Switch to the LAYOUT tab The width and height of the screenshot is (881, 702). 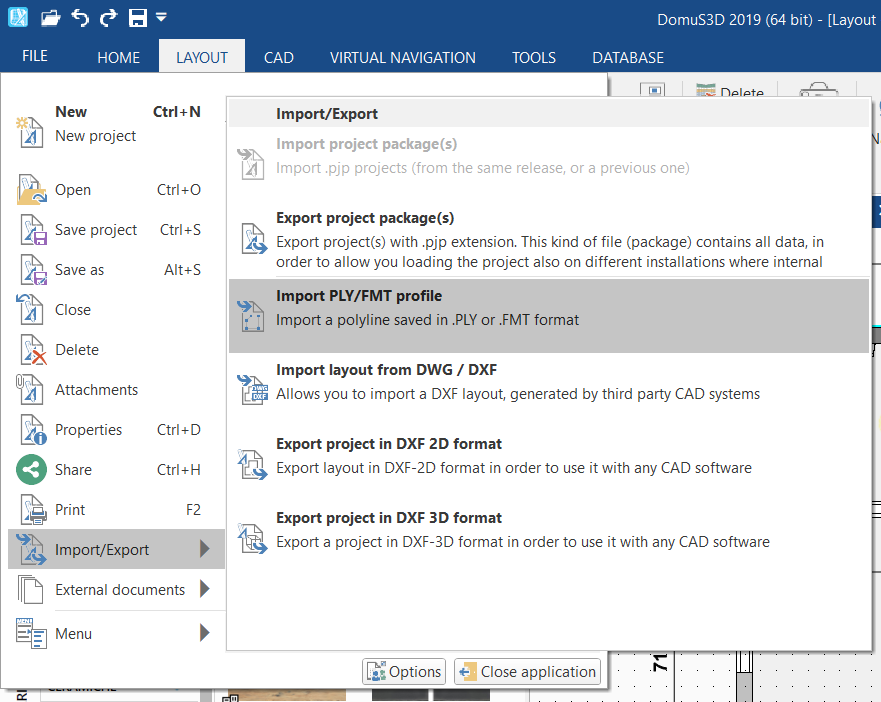click(x=202, y=57)
